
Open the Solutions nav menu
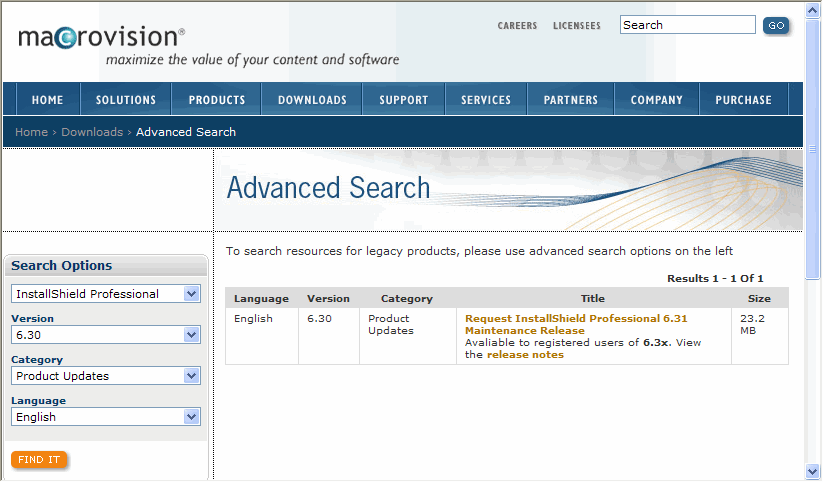coord(126,100)
